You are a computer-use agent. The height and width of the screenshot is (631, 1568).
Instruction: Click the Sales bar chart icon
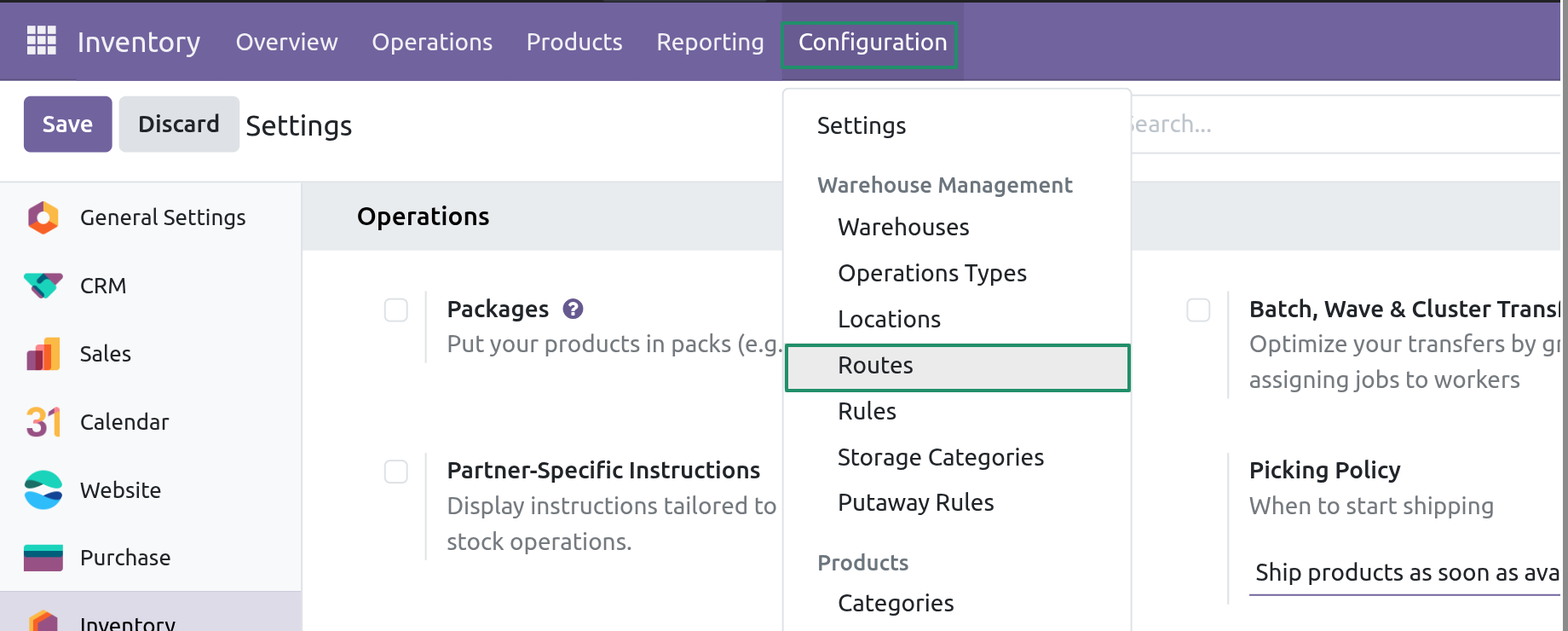click(x=43, y=354)
